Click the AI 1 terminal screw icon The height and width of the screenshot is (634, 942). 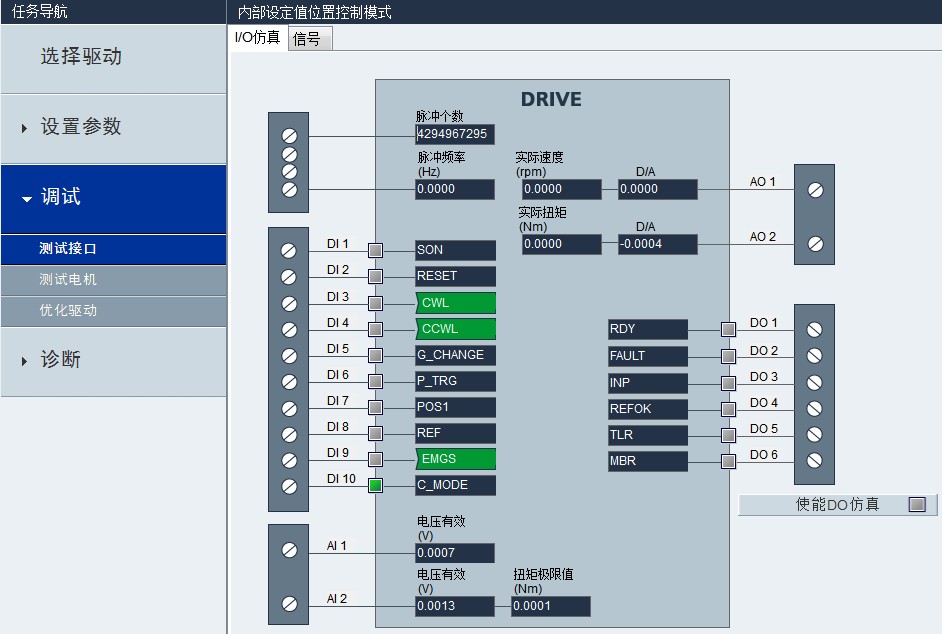click(x=289, y=550)
